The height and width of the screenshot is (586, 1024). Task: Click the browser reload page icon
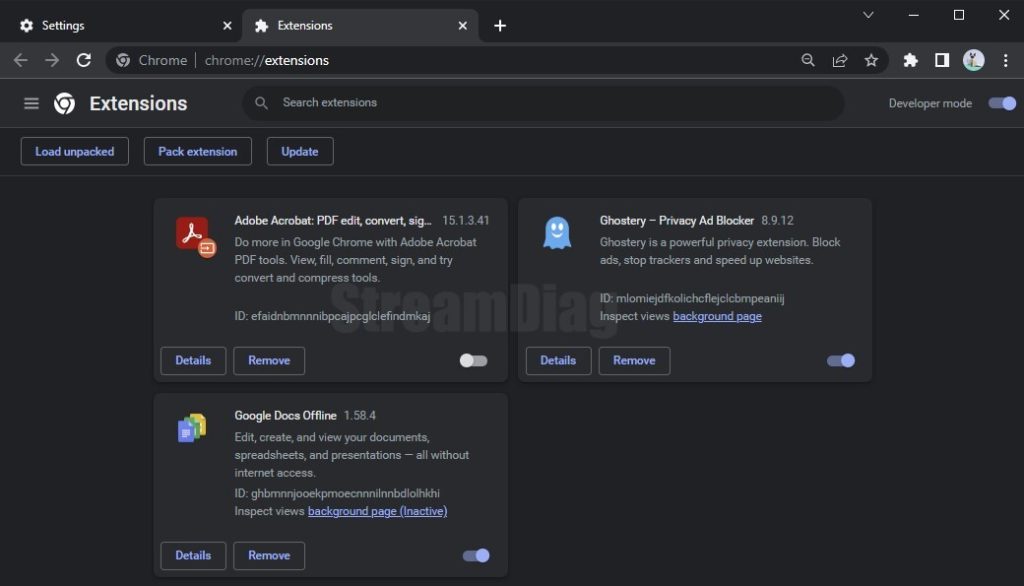(84, 60)
